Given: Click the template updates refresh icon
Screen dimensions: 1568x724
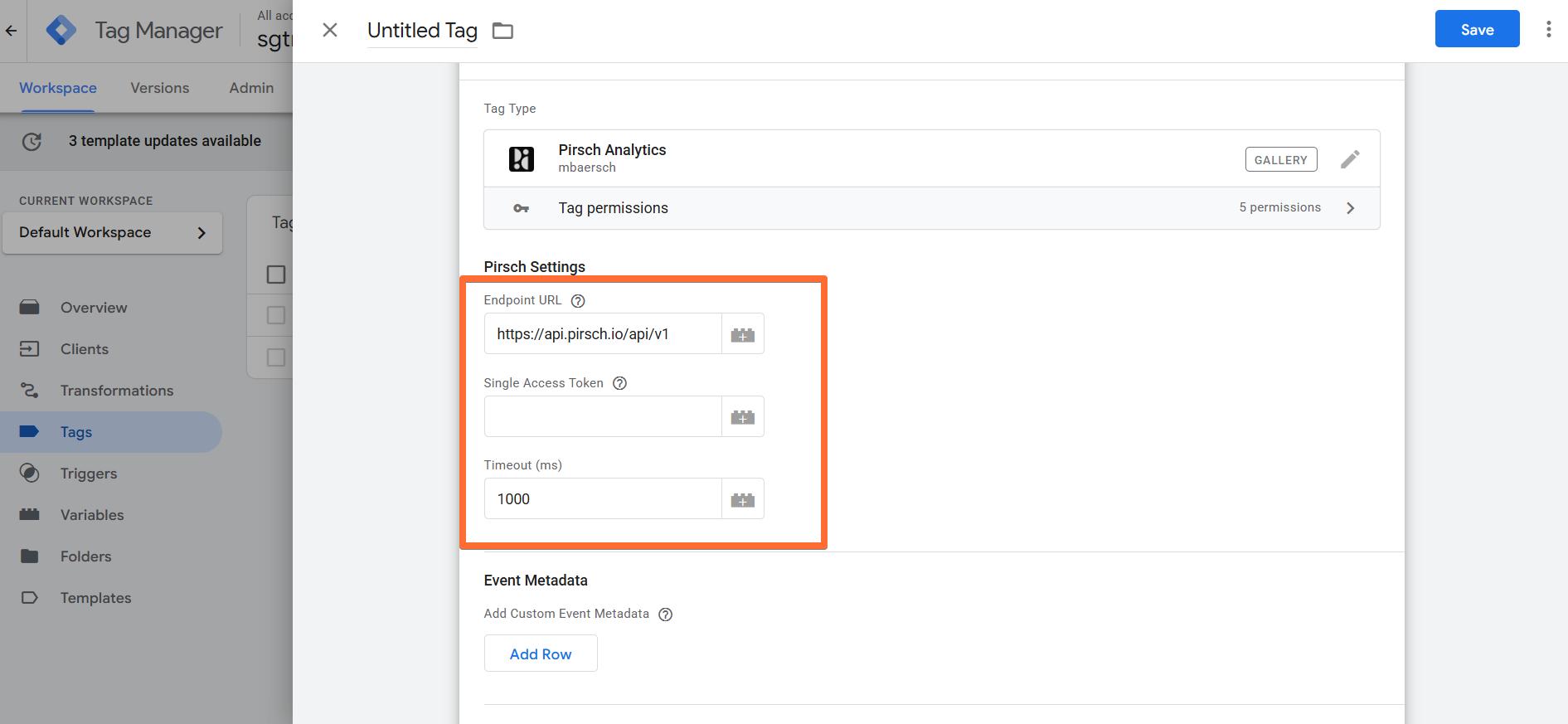Looking at the screenshot, I should [x=32, y=142].
